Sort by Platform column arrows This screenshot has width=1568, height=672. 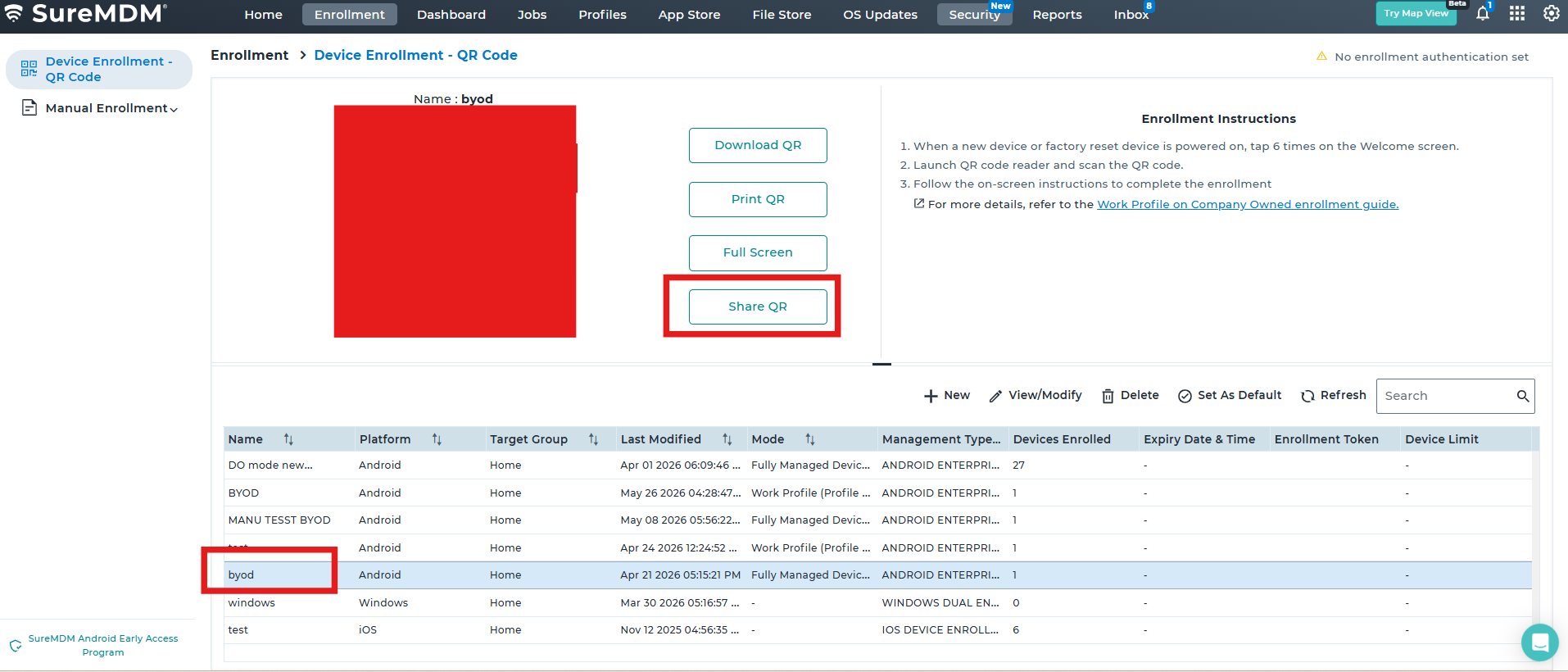(437, 439)
